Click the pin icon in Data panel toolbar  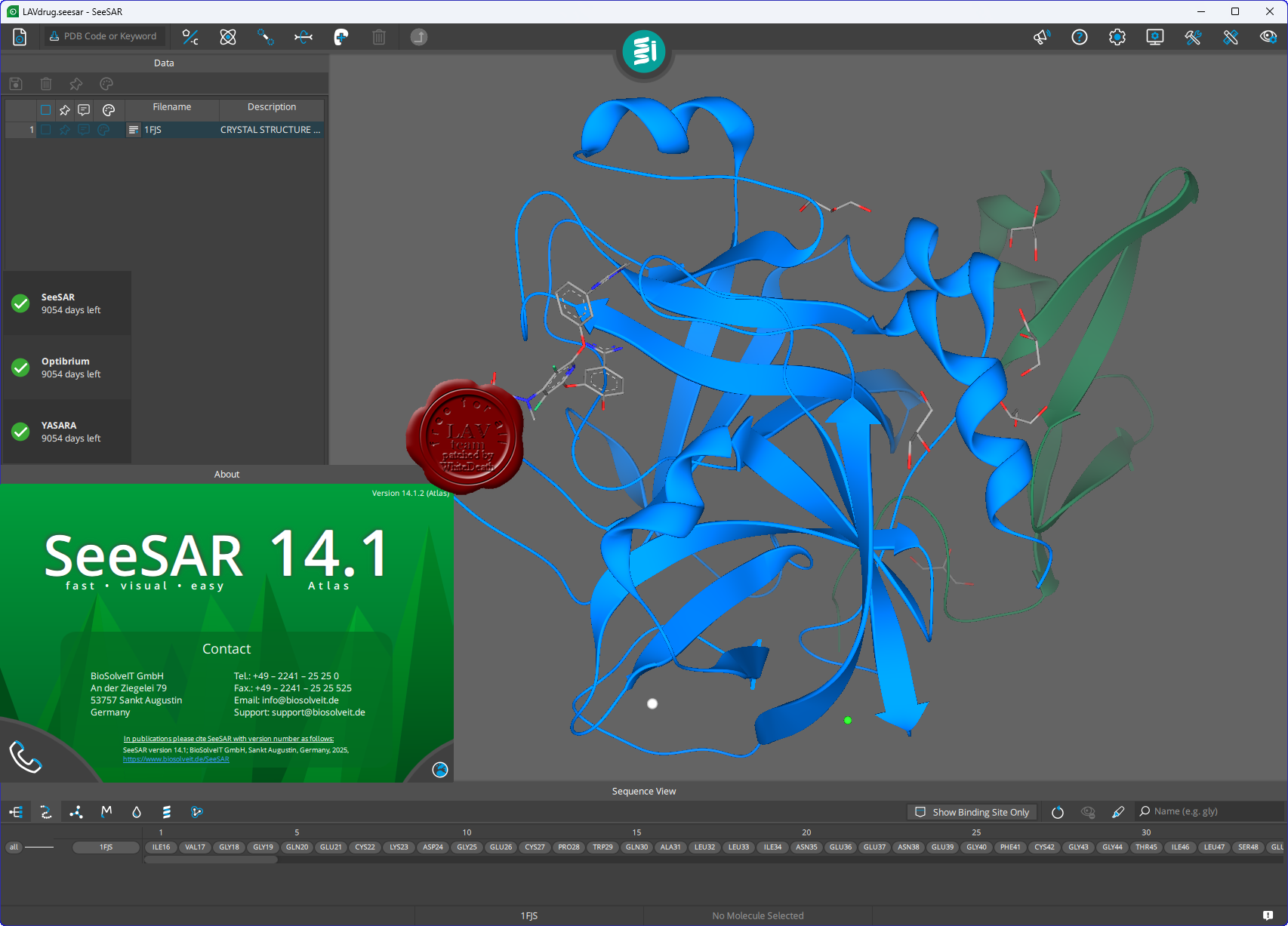click(x=76, y=84)
